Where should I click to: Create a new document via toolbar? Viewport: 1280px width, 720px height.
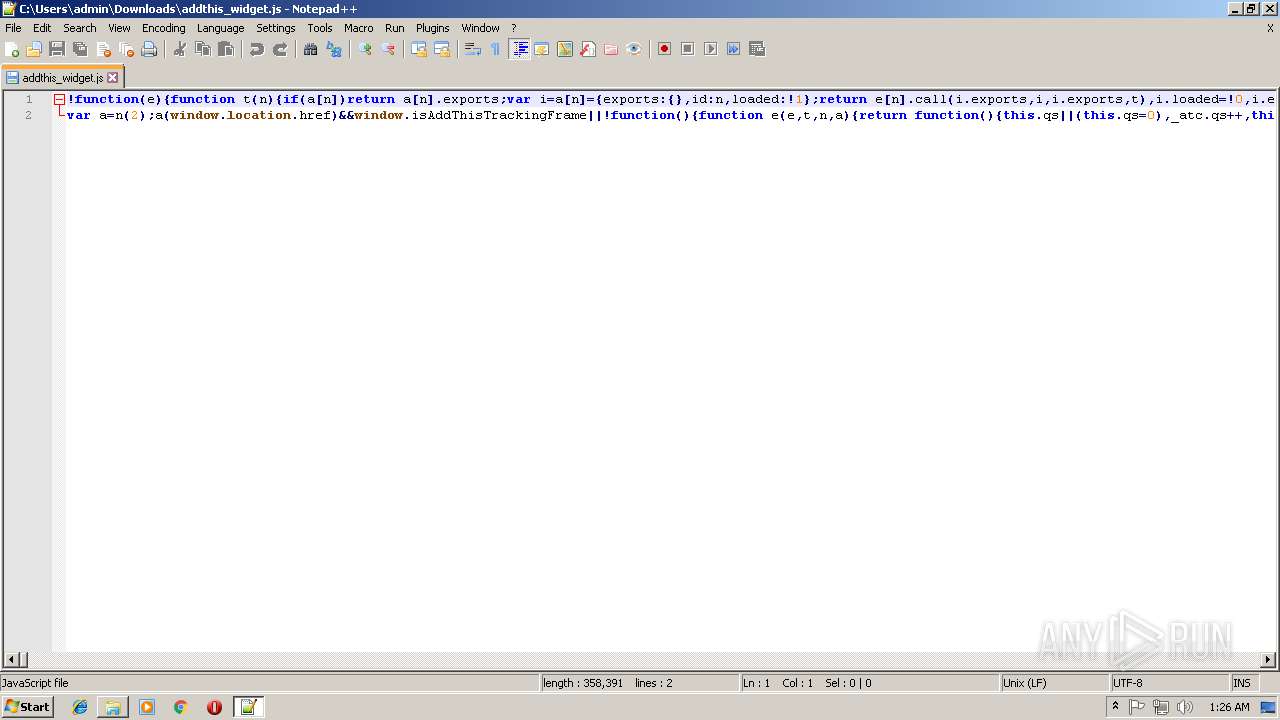(12, 49)
